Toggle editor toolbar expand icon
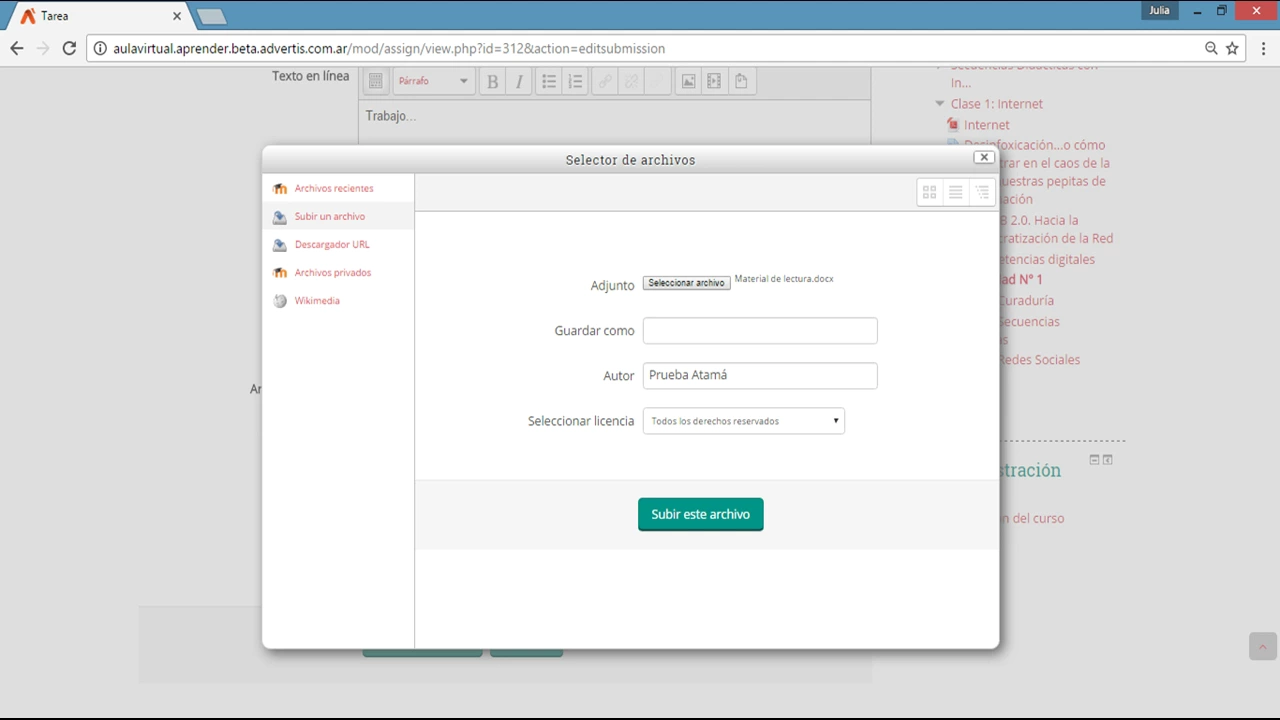The image size is (1280, 720). point(375,82)
